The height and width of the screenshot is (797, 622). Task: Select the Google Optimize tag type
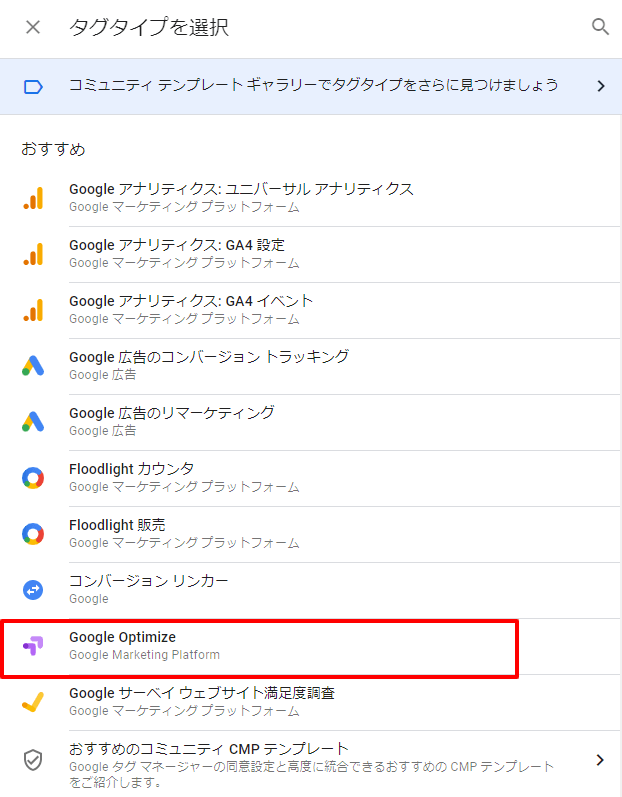click(260, 646)
